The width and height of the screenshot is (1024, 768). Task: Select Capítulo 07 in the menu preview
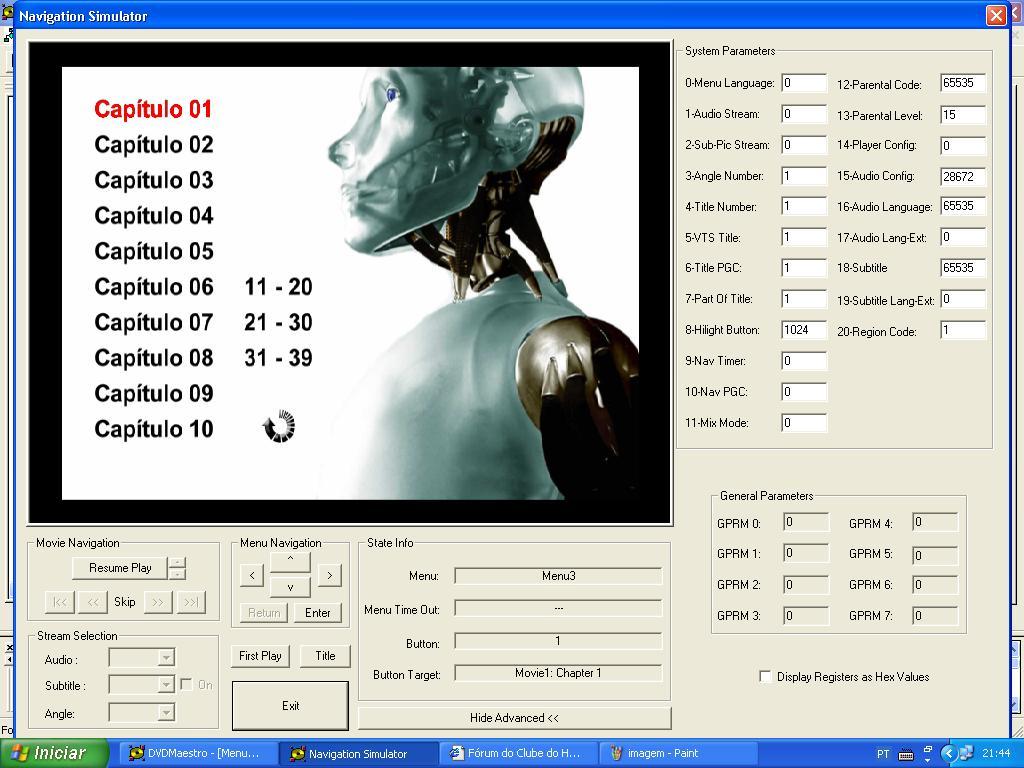153,322
